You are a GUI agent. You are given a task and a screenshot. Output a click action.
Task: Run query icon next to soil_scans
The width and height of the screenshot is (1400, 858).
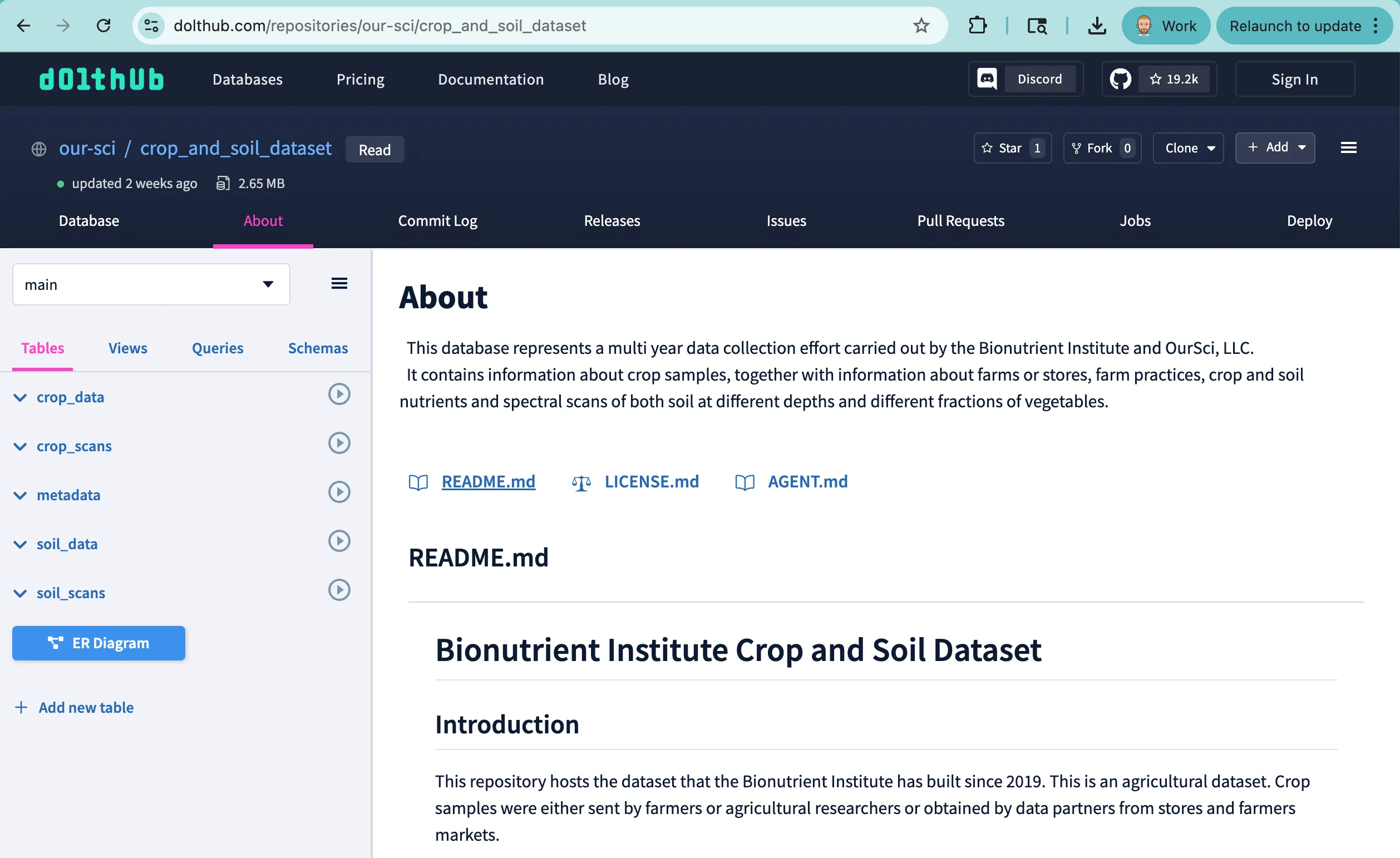339,590
